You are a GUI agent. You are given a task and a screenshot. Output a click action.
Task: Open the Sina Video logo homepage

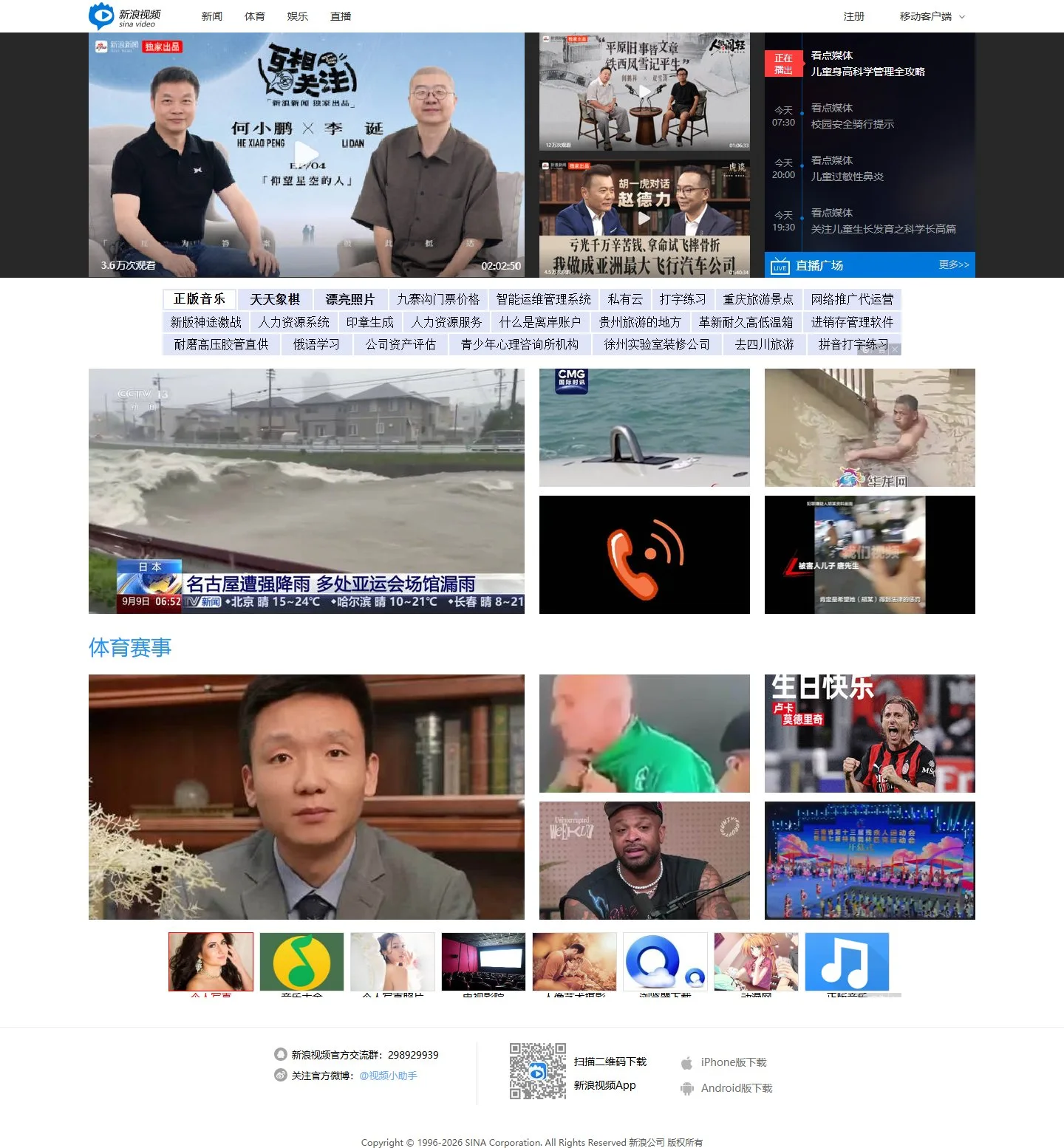125,16
